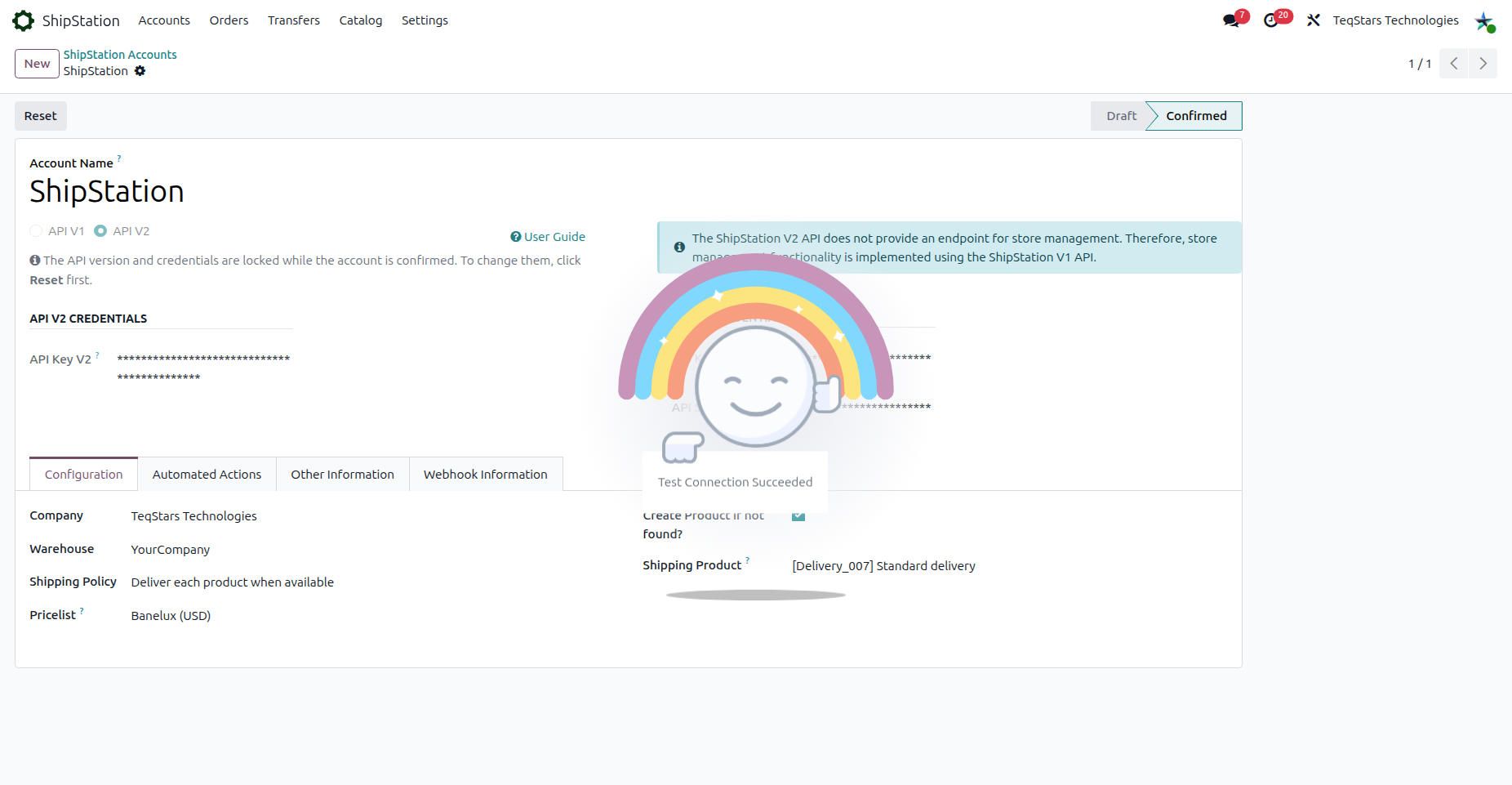Select the API V1 radio button

pyautogui.click(x=36, y=231)
